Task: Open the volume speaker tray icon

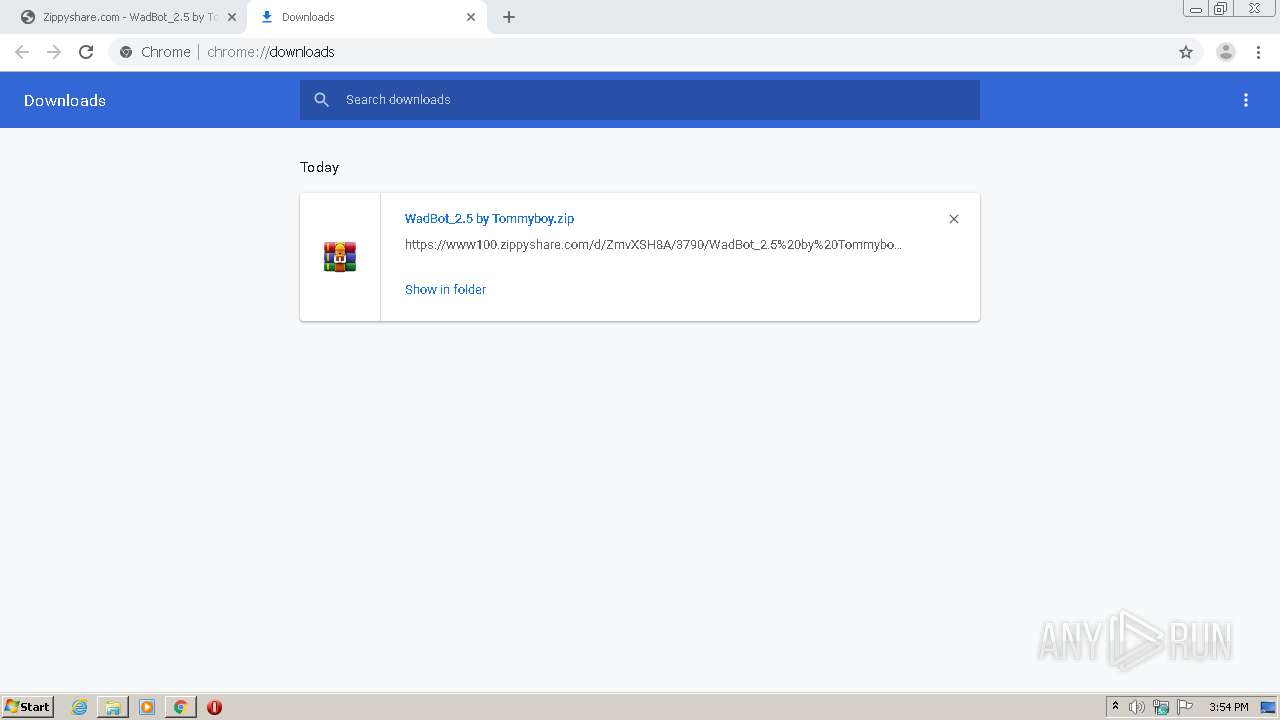Action: 1136,707
